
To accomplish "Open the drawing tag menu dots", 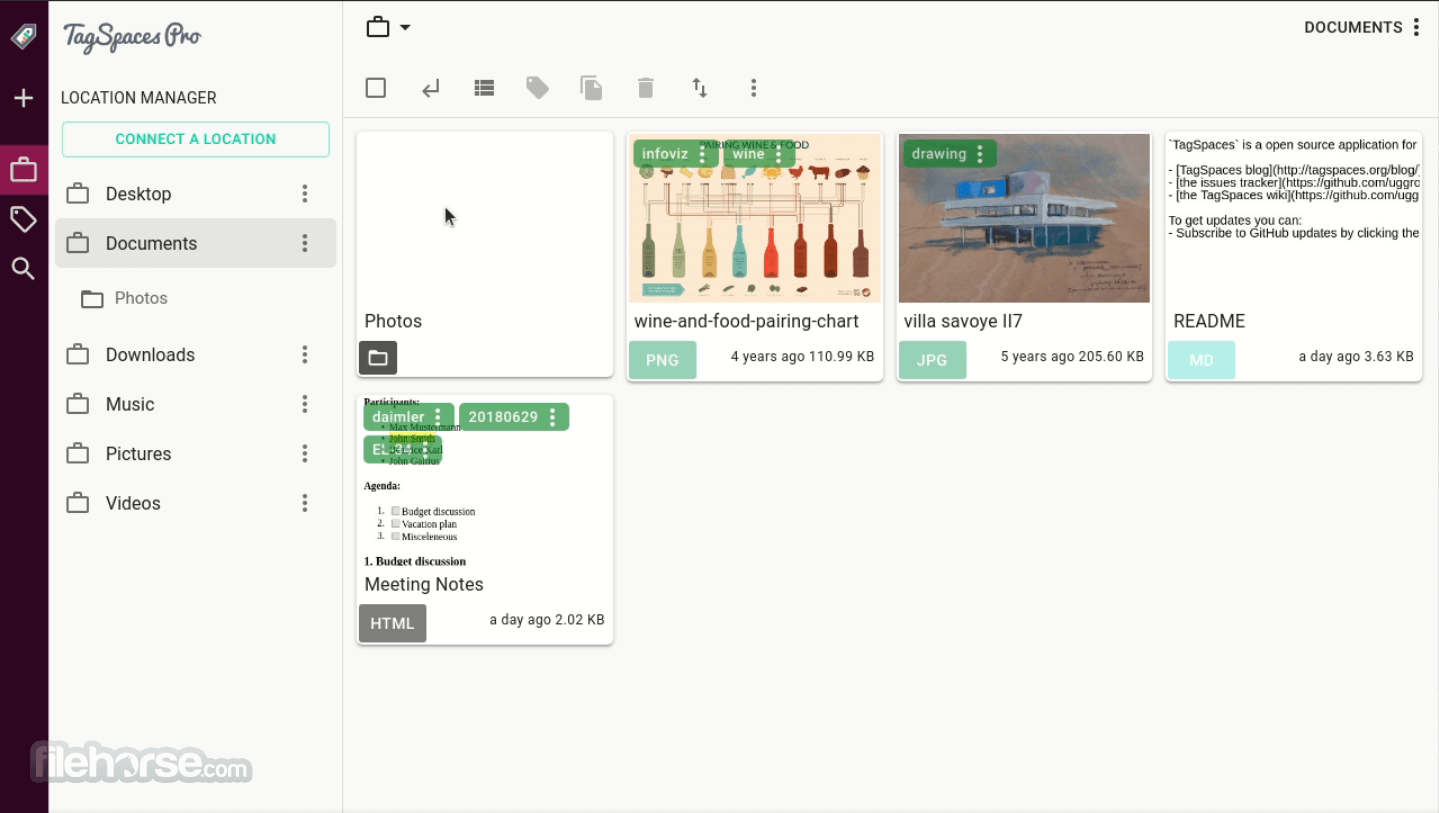I will [x=980, y=154].
